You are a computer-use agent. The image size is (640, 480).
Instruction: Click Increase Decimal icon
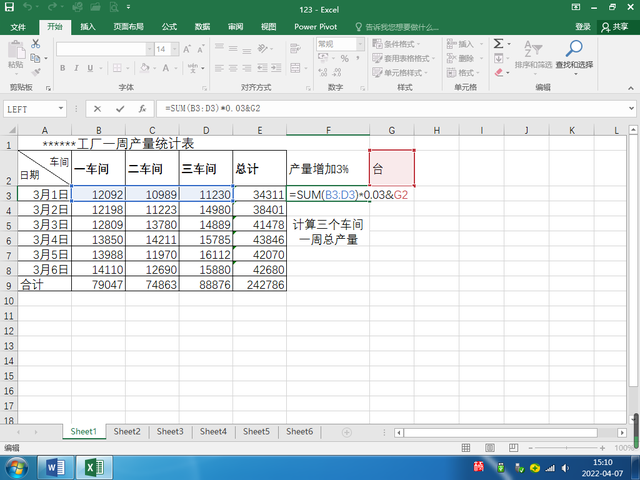pyautogui.click(x=323, y=73)
